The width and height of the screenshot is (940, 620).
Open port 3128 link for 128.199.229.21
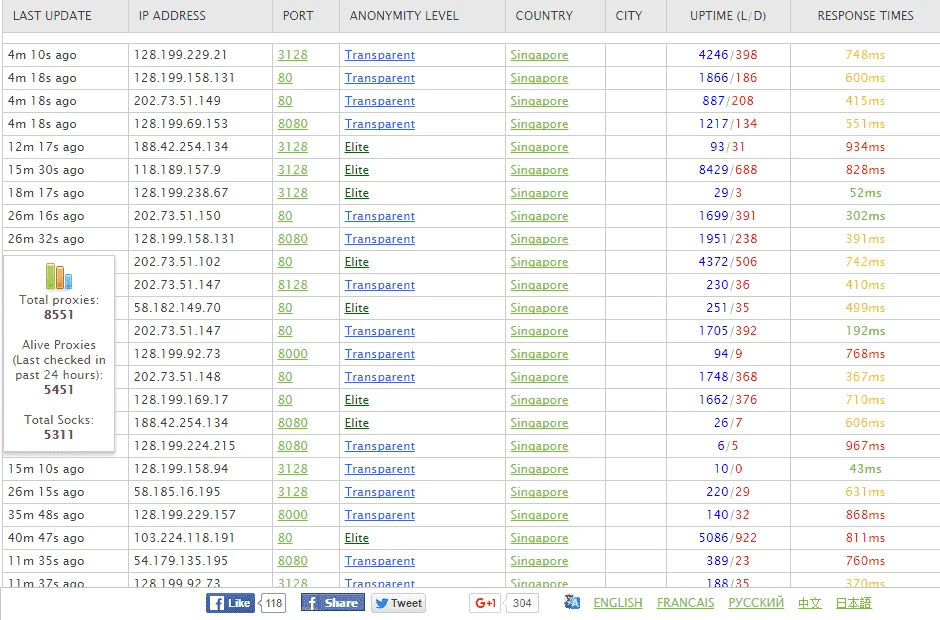293,55
